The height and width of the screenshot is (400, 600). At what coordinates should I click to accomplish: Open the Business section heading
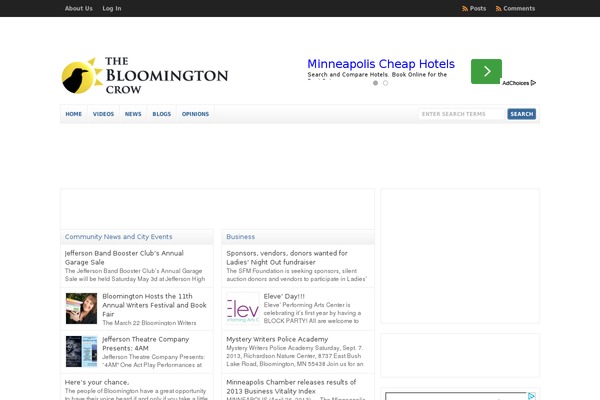240,237
